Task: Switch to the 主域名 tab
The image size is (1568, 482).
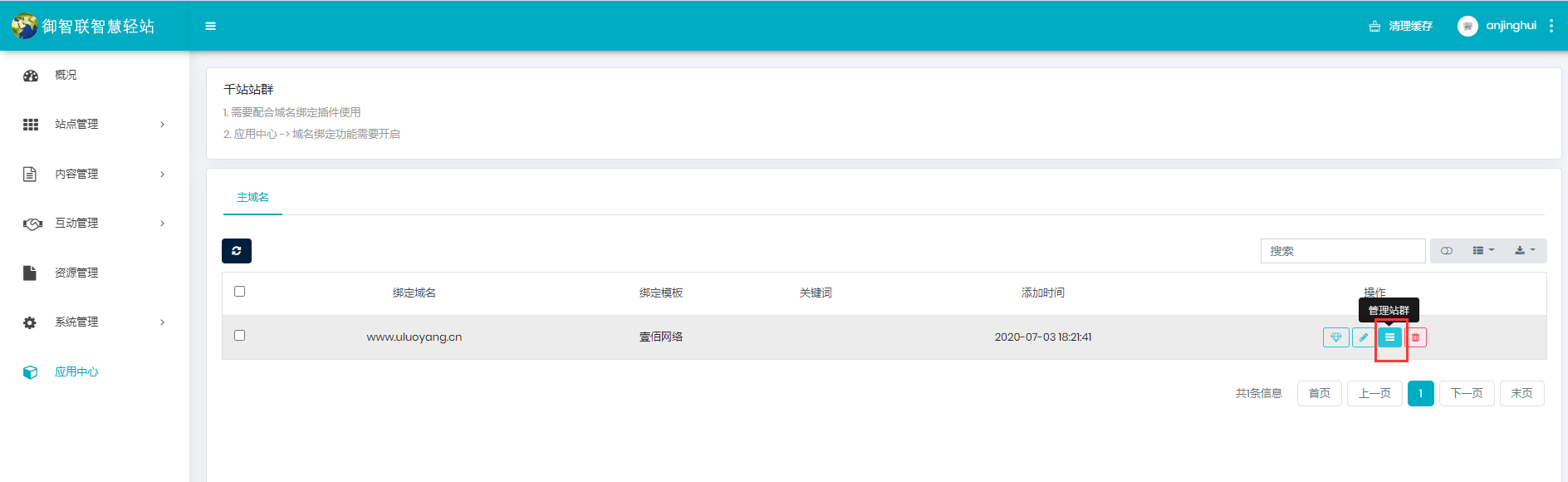Action: [252, 198]
